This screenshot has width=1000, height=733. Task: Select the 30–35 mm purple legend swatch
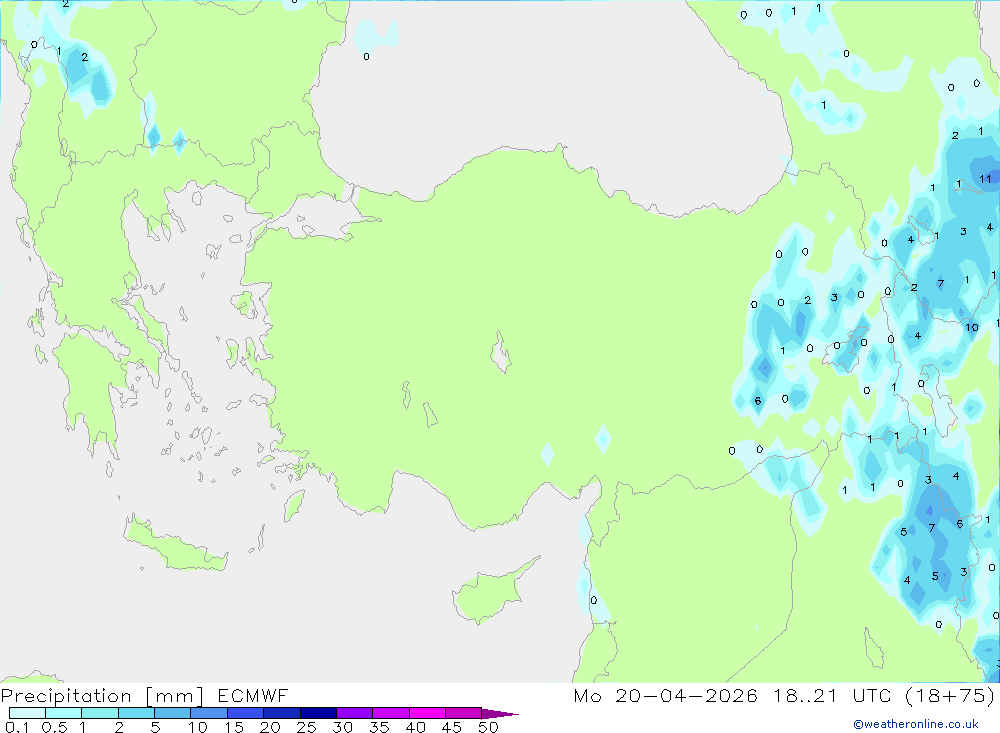click(355, 713)
